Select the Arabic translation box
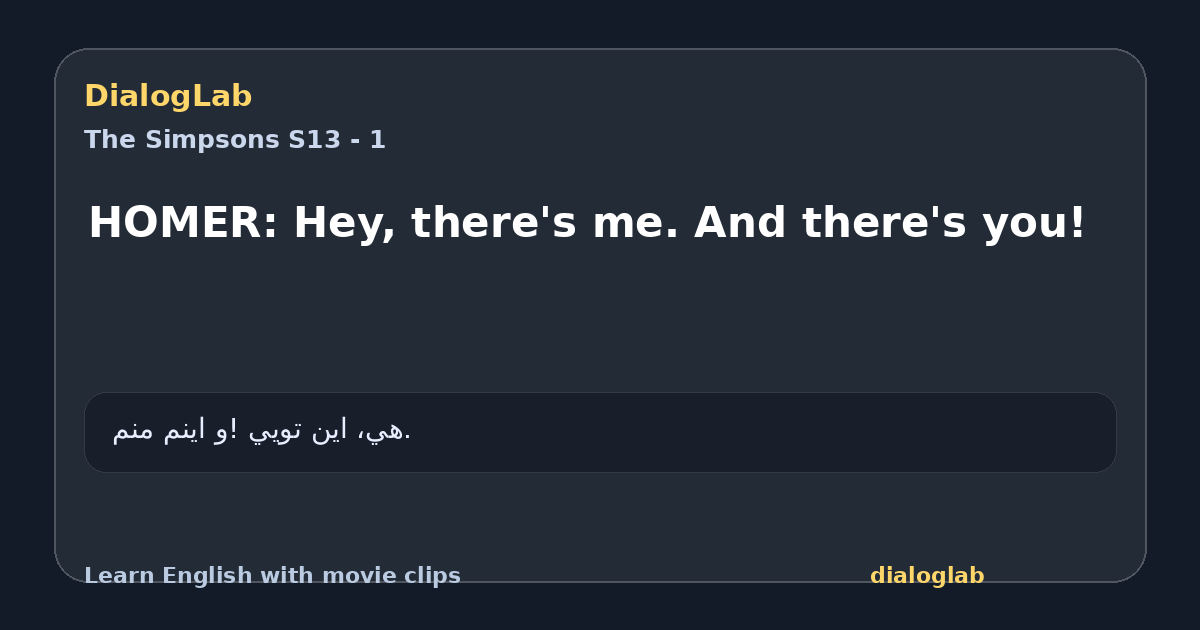 pos(600,432)
